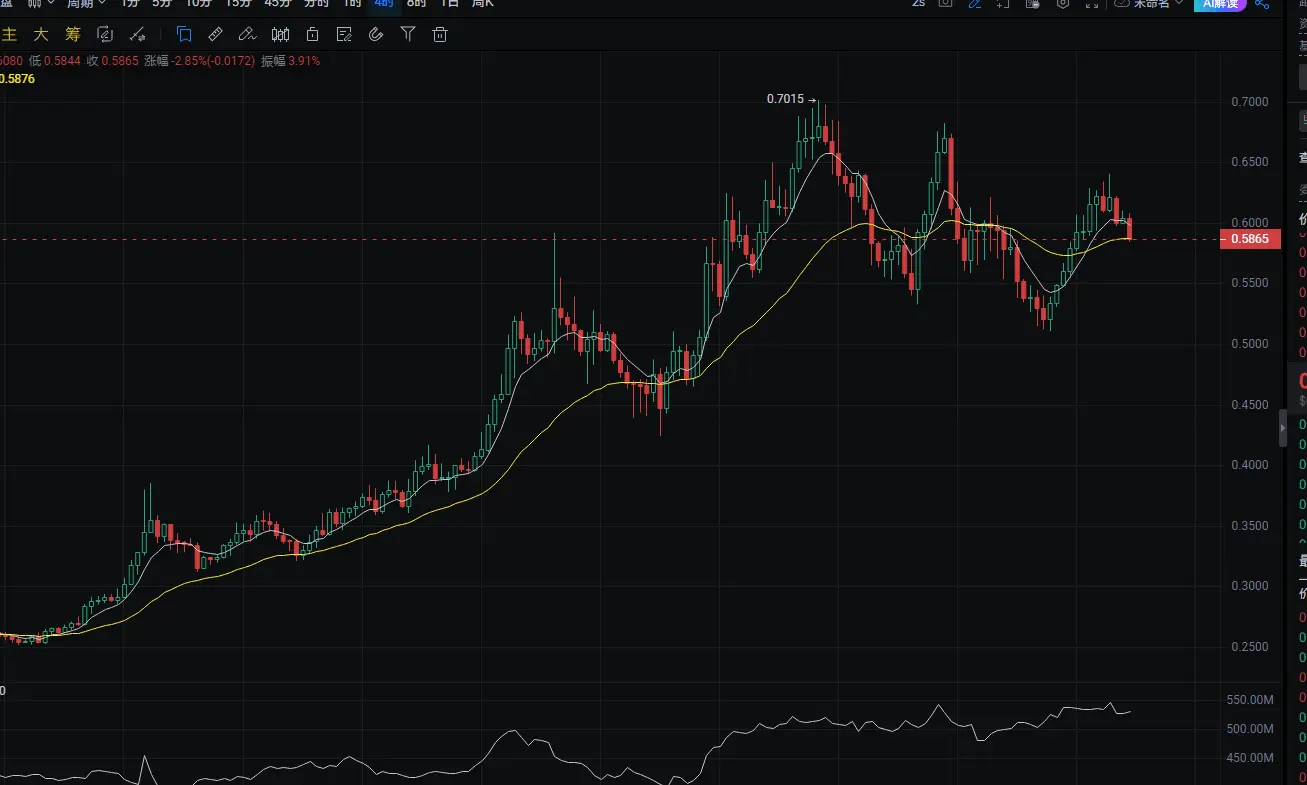Click the hexagon settings icon at top
The height and width of the screenshot is (785, 1307).
[1063, 3]
